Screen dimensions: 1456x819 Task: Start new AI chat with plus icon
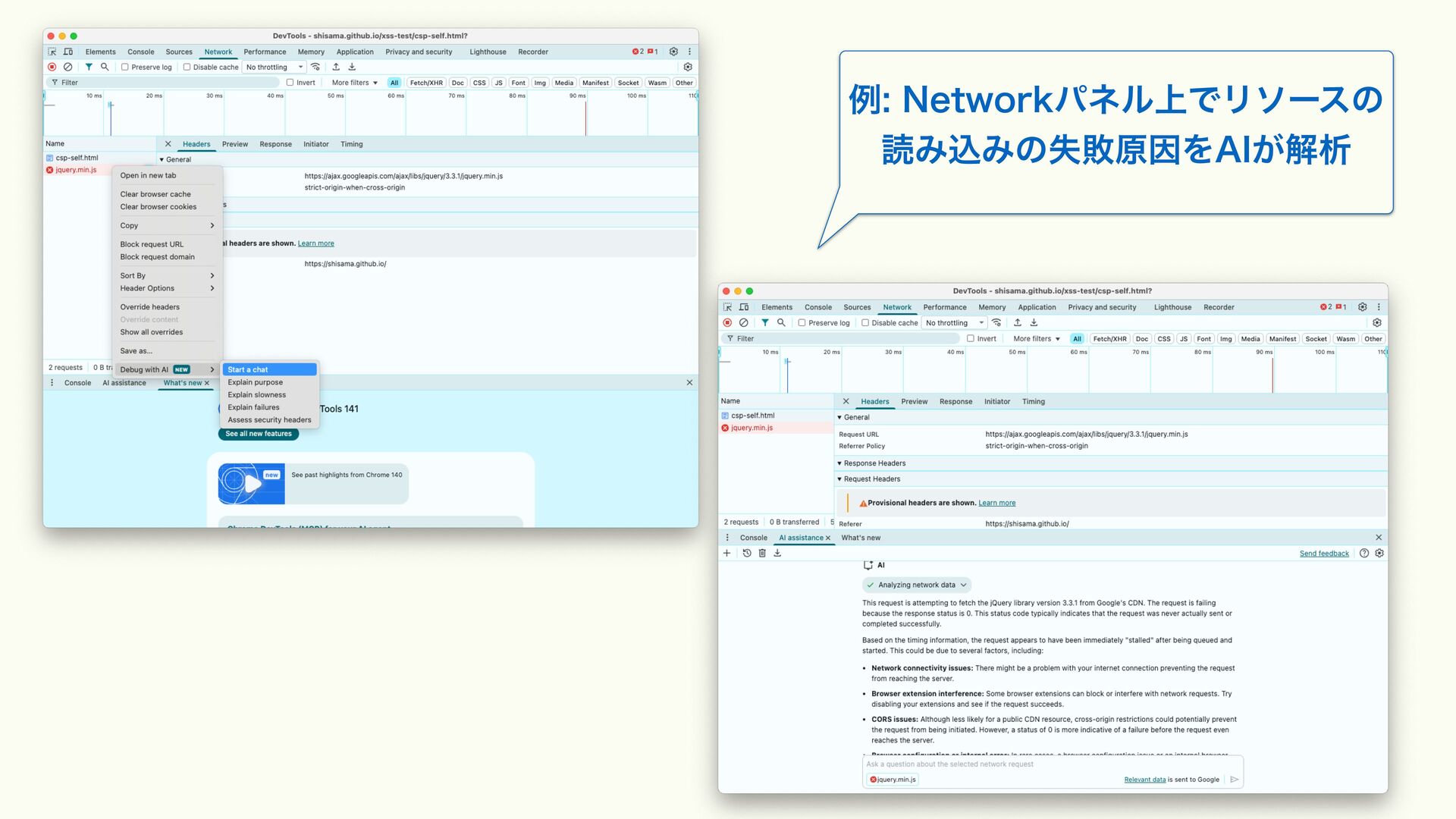coord(726,554)
